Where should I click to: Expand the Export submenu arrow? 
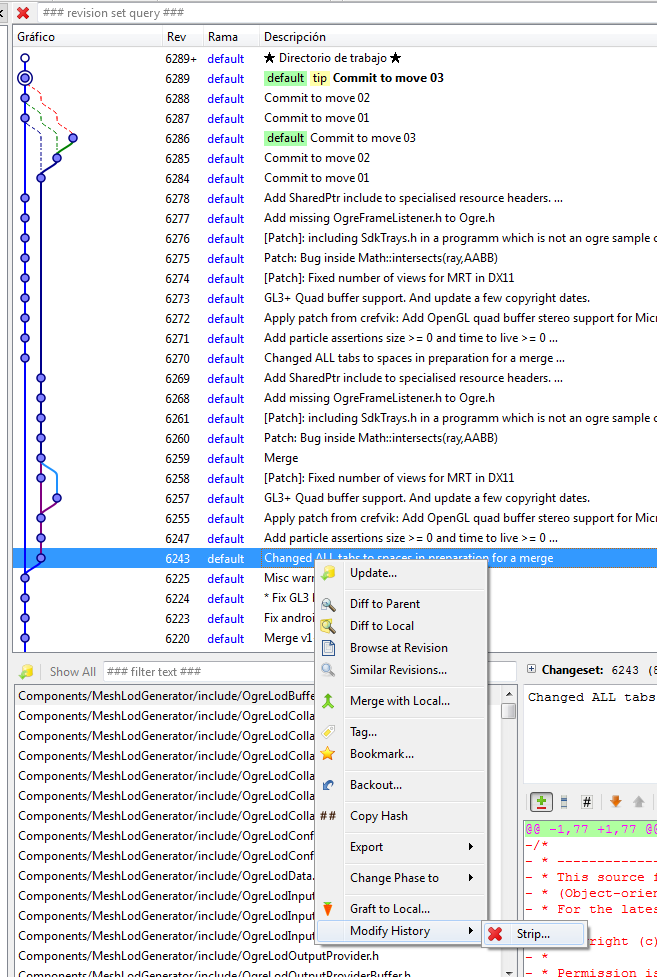tap(471, 847)
